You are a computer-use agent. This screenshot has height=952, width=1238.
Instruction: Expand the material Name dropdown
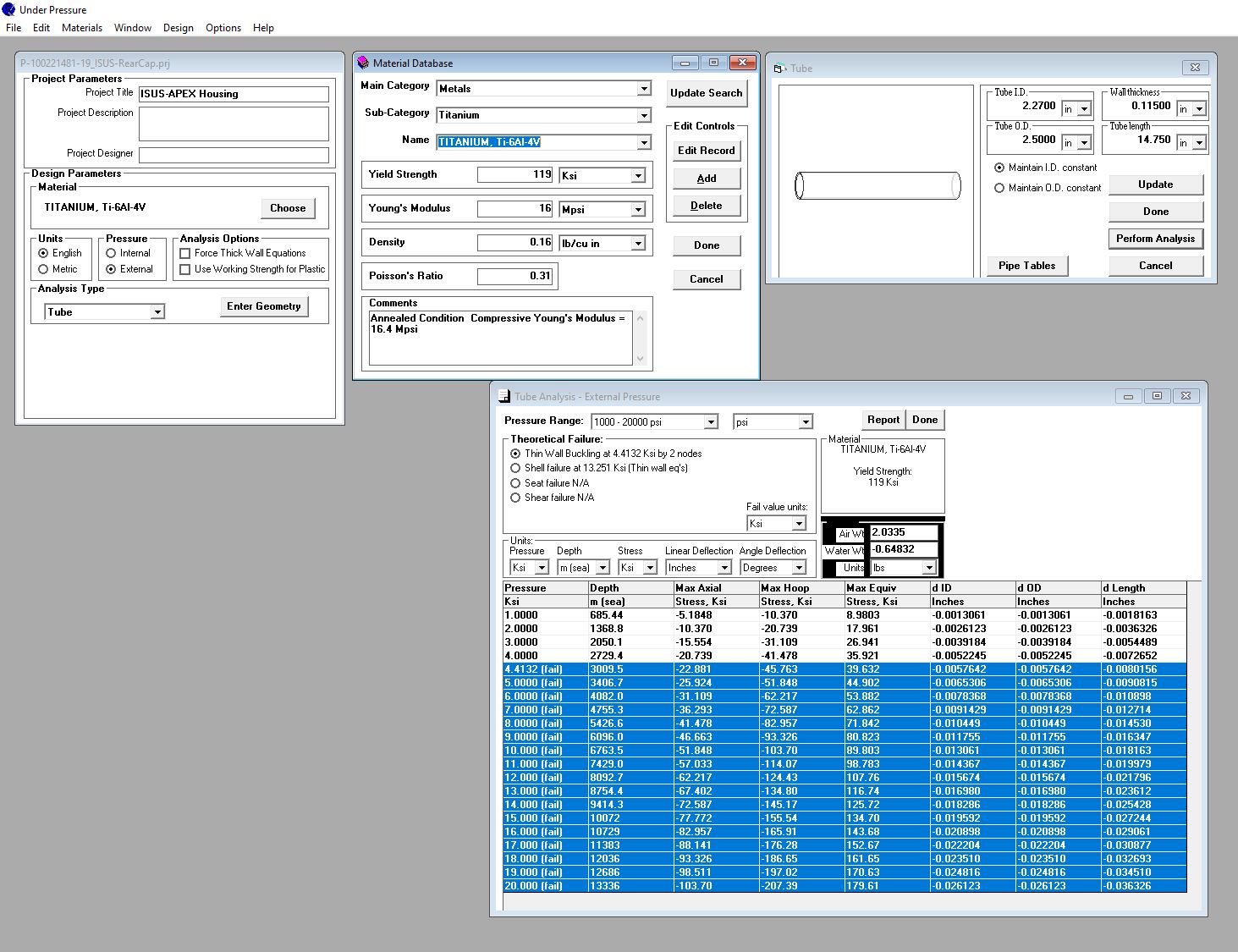coord(644,142)
